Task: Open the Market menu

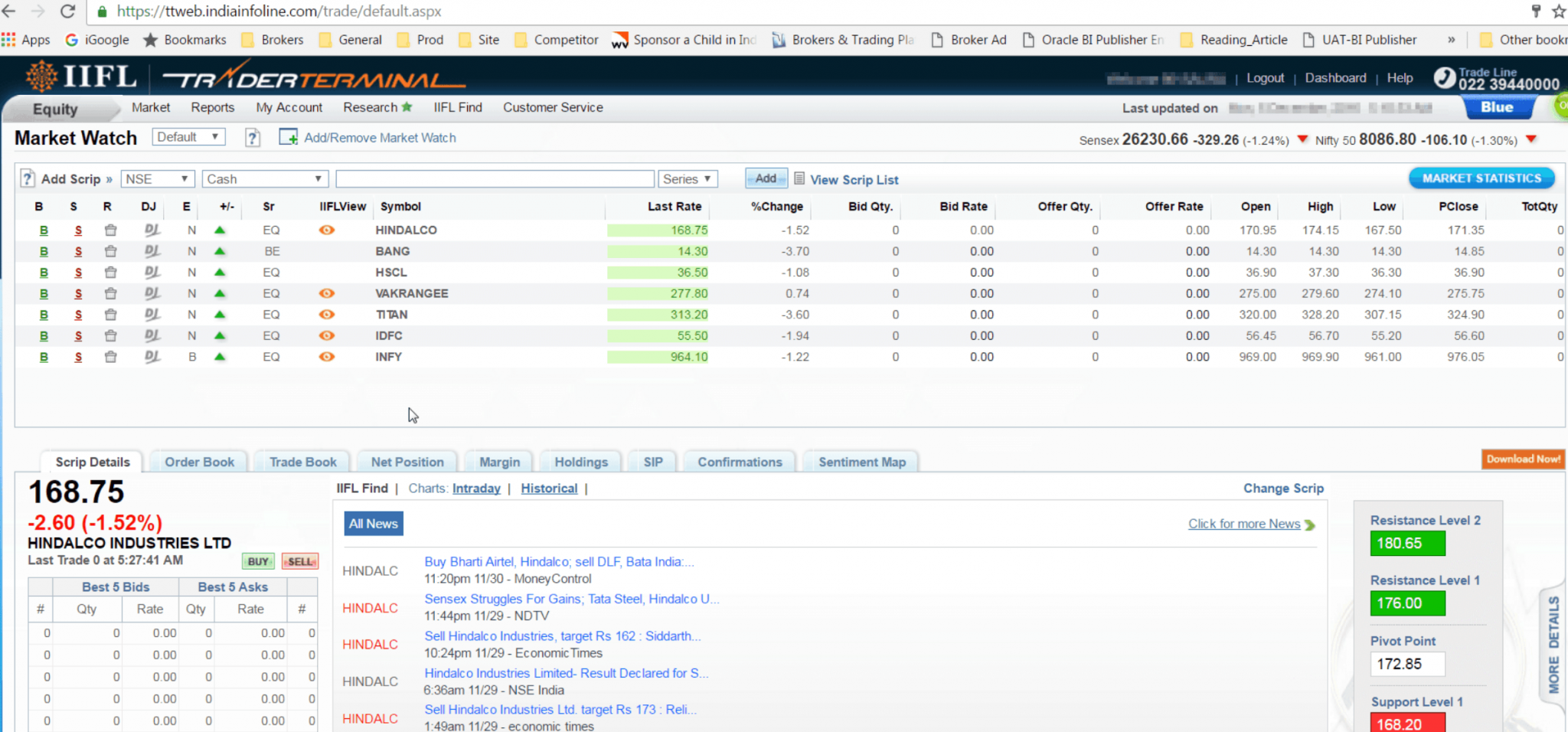Action: coord(151,107)
